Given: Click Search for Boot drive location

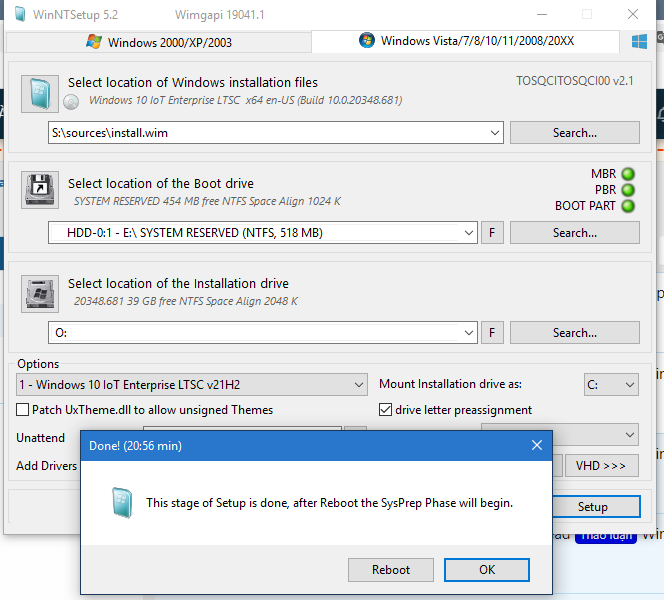Looking at the screenshot, I should point(575,233).
